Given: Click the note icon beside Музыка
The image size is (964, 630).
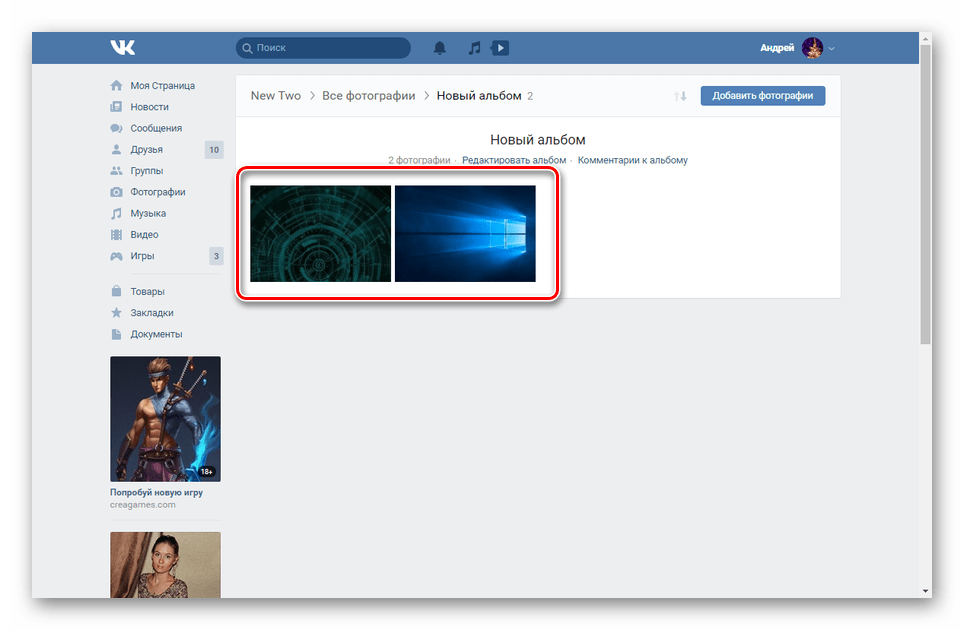Looking at the screenshot, I should click(116, 213).
